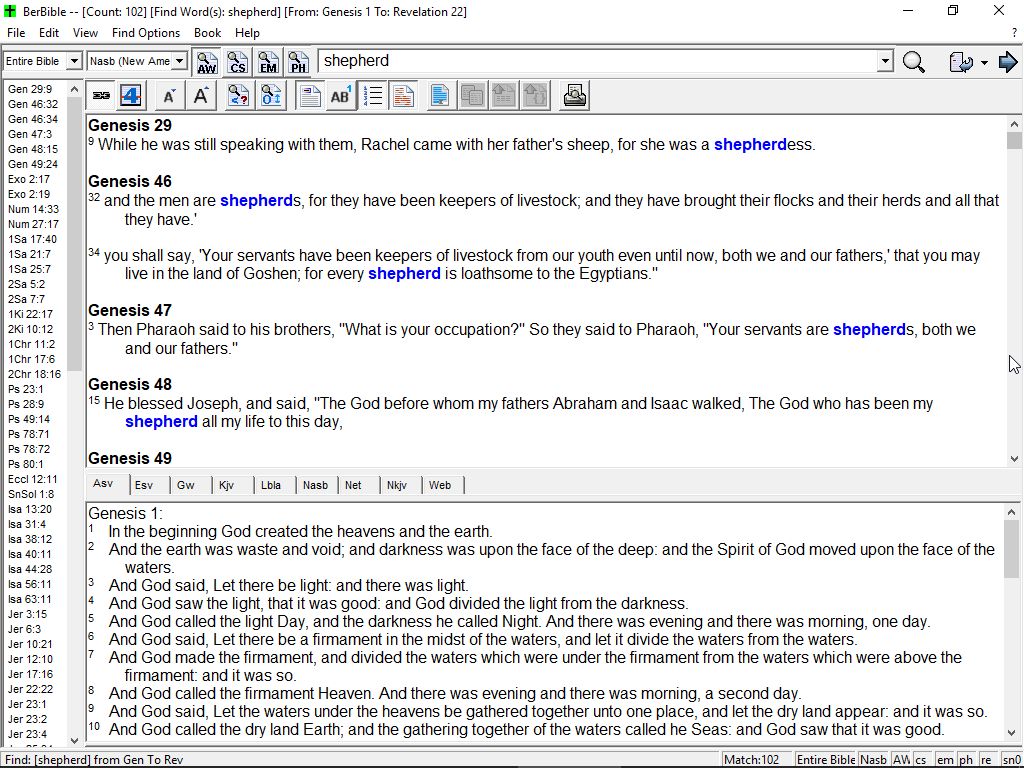Click the question mark help icon at the menu bar's right end
Viewport: 1024px width, 768px height.
point(1014,33)
